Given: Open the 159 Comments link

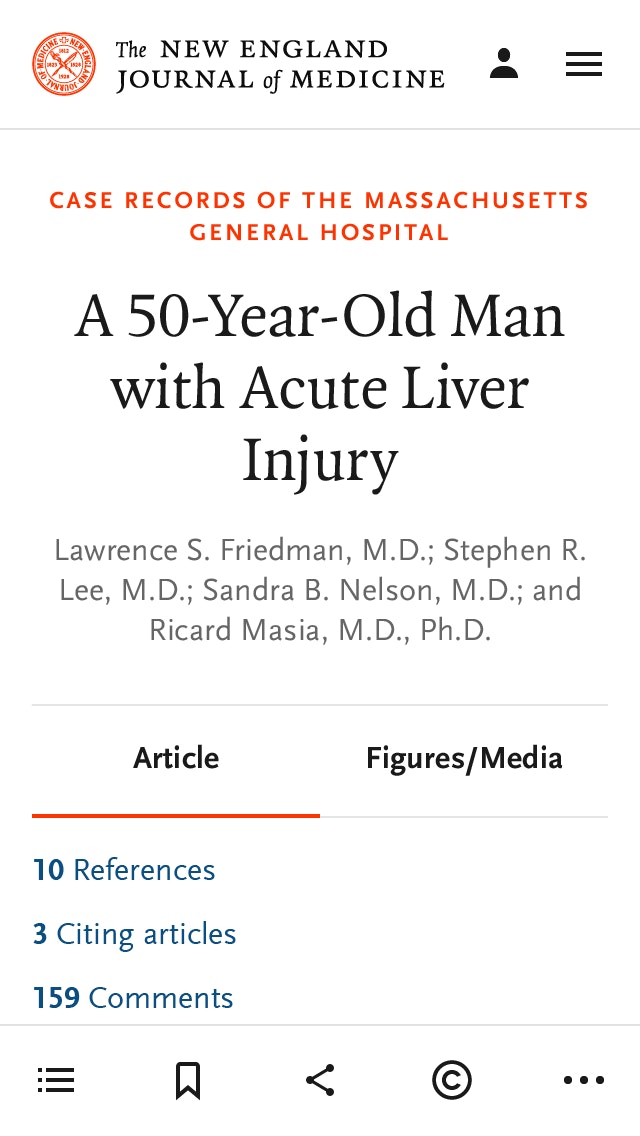Looking at the screenshot, I should pos(133,998).
